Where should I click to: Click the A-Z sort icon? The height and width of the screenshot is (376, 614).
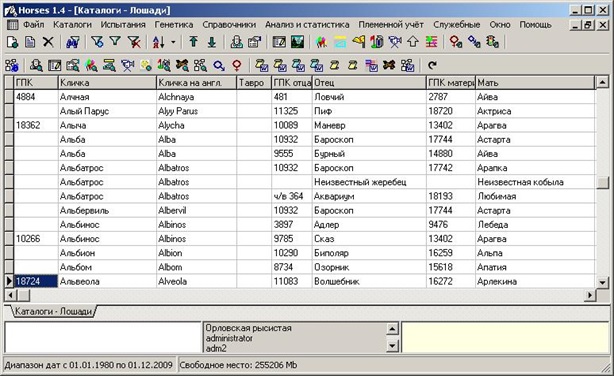coord(159,42)
